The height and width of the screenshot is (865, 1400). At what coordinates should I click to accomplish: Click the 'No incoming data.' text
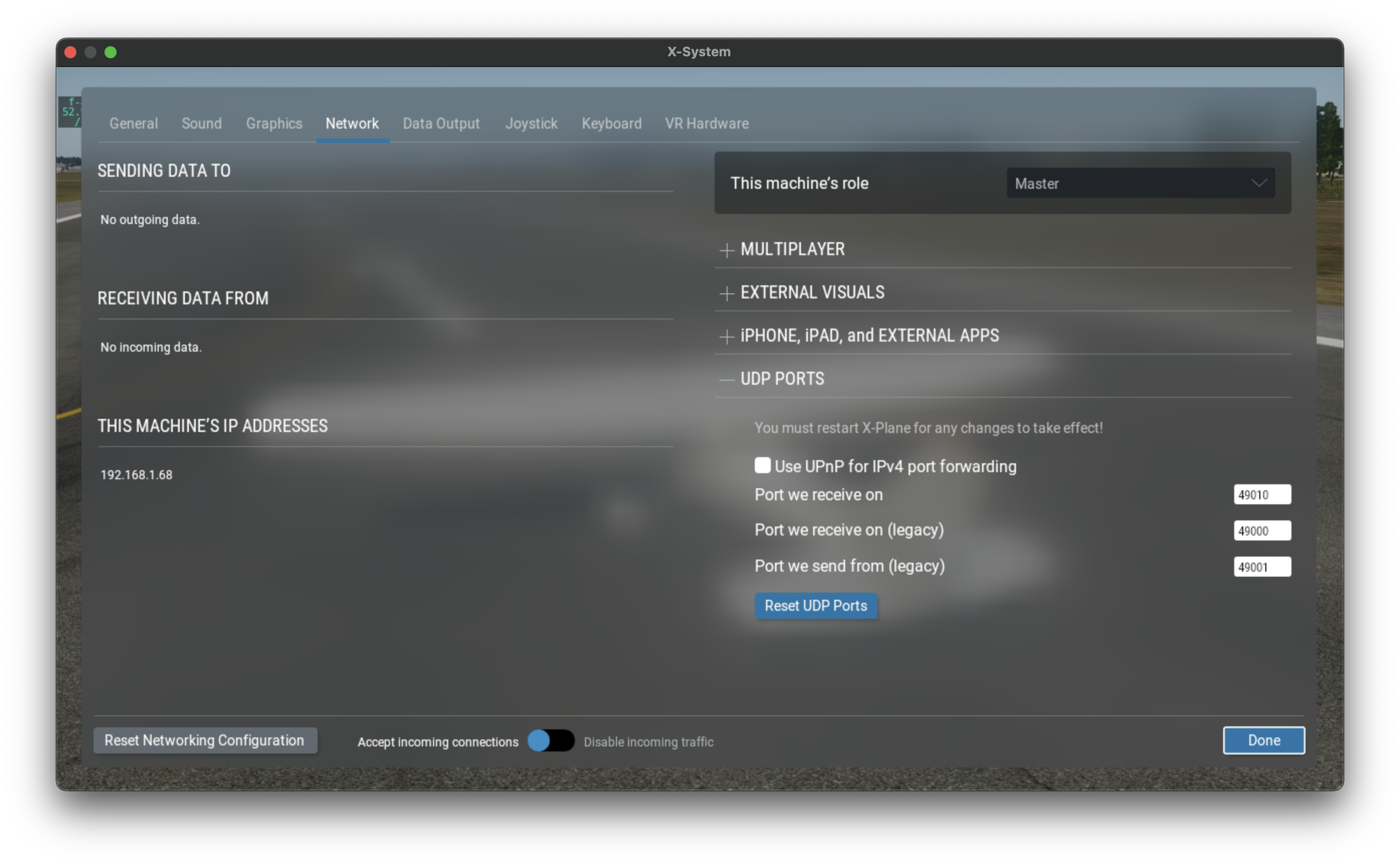[x=151, y=347]
